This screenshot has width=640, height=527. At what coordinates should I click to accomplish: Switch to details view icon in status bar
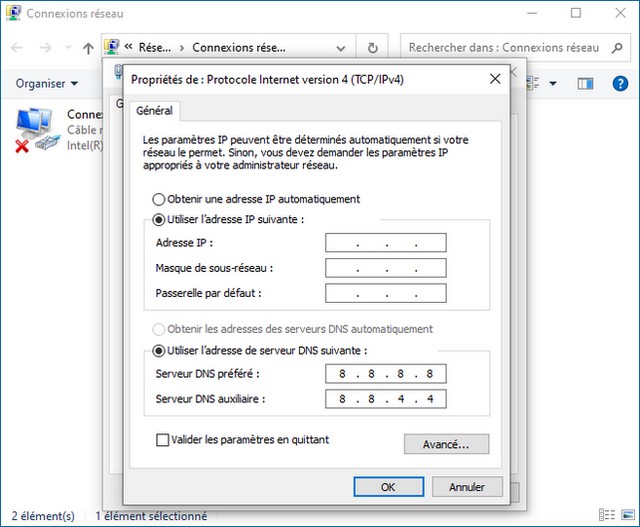pyautogui.click(x=607, y=515)
